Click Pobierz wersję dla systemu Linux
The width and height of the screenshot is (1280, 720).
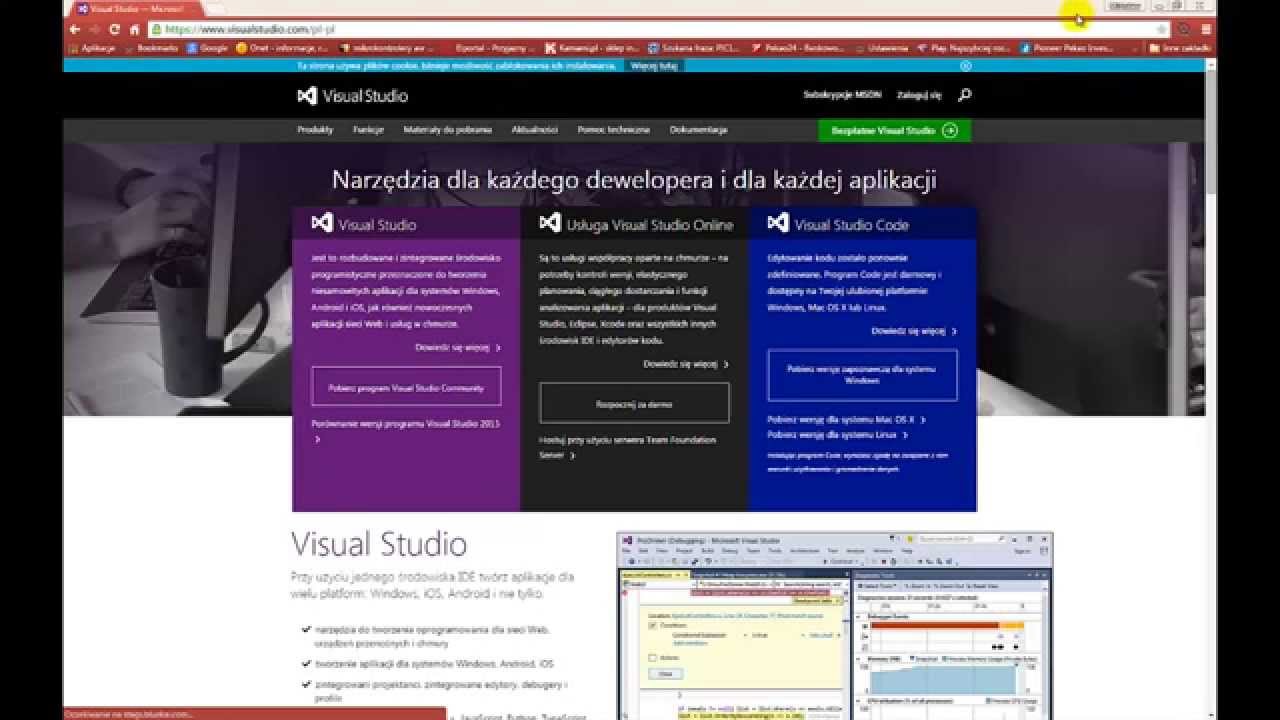(x=837, y=435)
